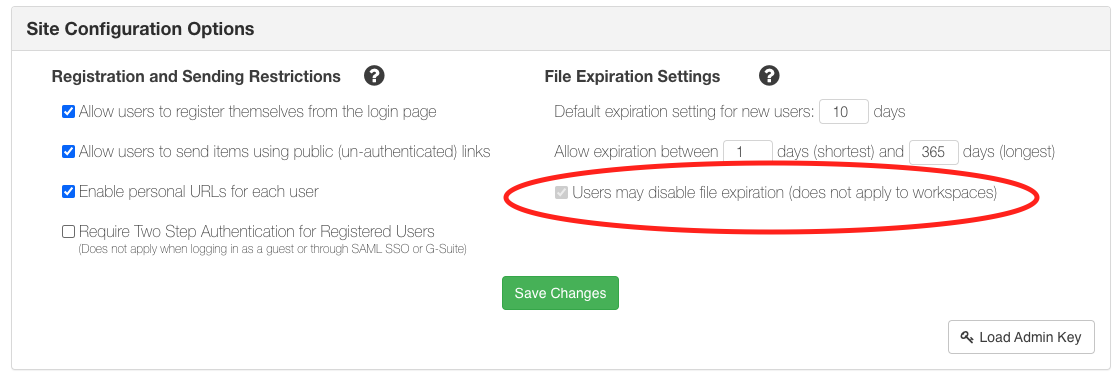Image resolution: width=1119 pixels, height=377 pixels.
Task: Click the green Save Changes button
Action: coord(560,293)
